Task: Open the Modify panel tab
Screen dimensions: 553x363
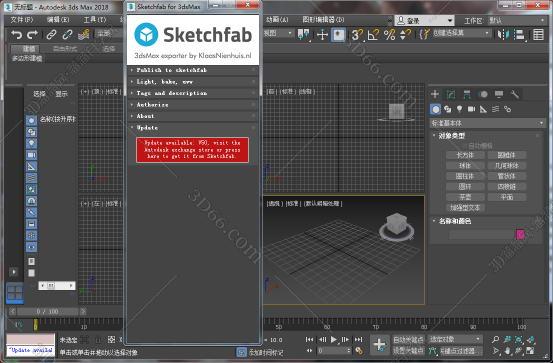Action: (x=451, y=94)
